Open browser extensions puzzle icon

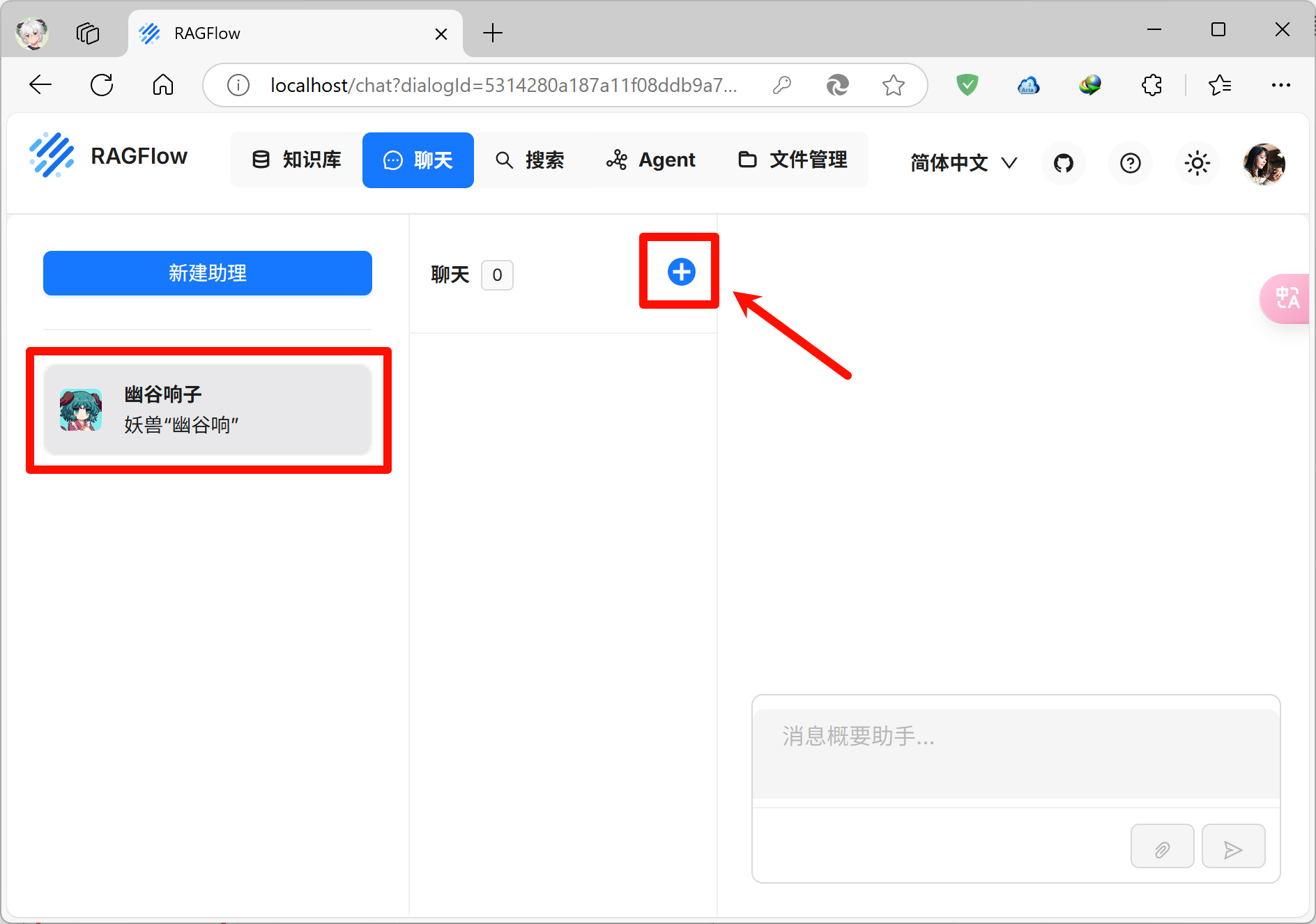[x=1151, y=85]
